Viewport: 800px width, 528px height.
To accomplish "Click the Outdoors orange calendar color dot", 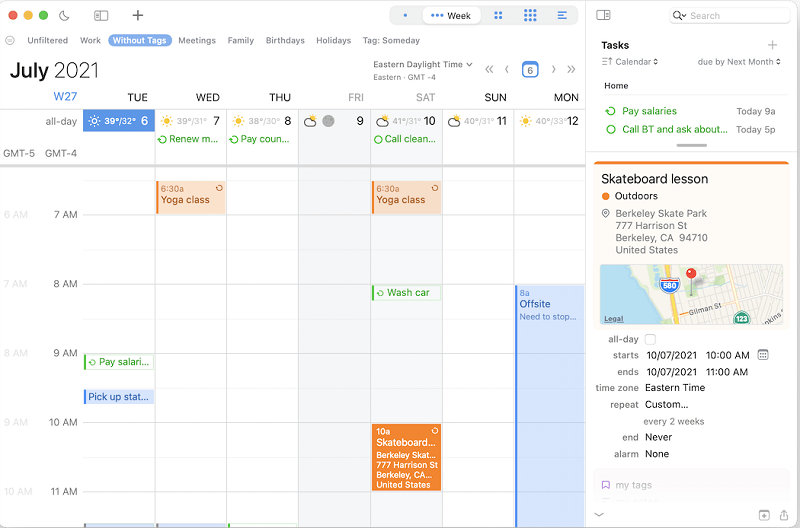I will [x=606, y=196].
